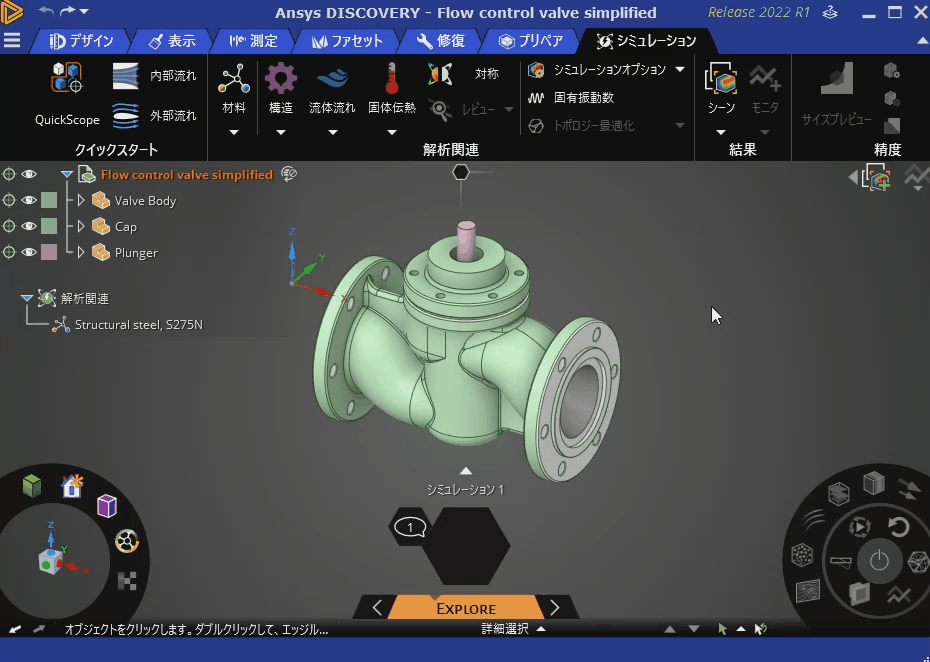Click the green cube icon in left wheel
This screenshot has height=662, width=930.
pos(32,486)
